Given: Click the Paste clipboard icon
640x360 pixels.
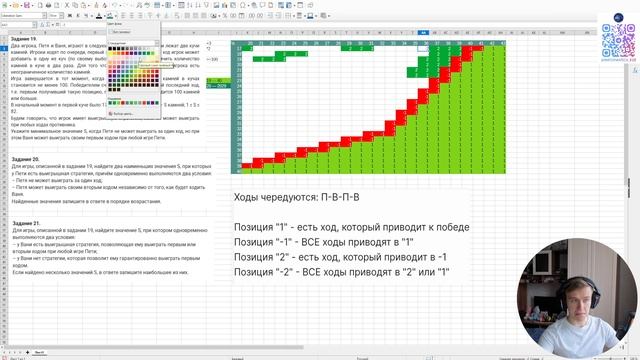Looking at the screenshot, I should (83, 5).
